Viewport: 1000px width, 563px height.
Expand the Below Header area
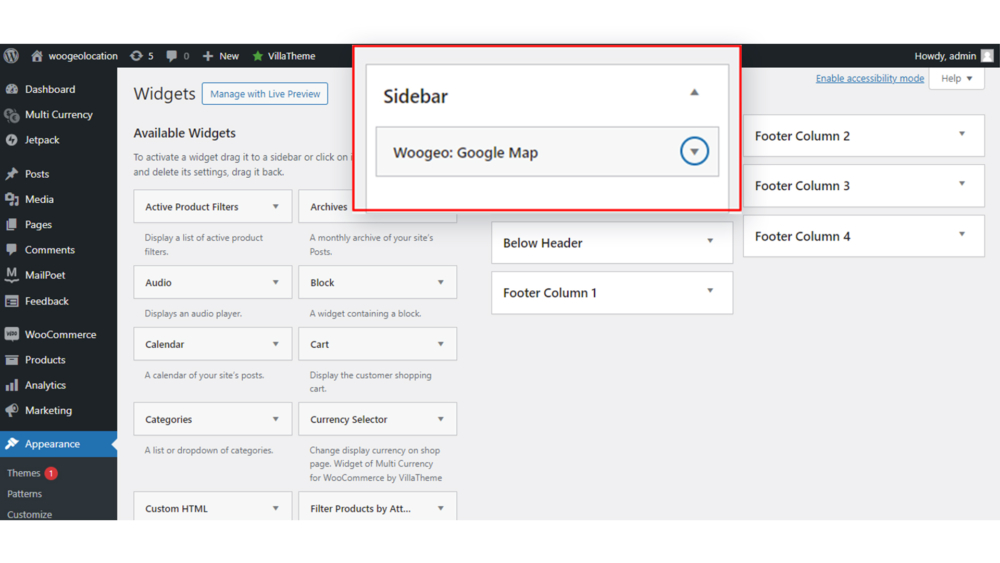pos(710,241)
